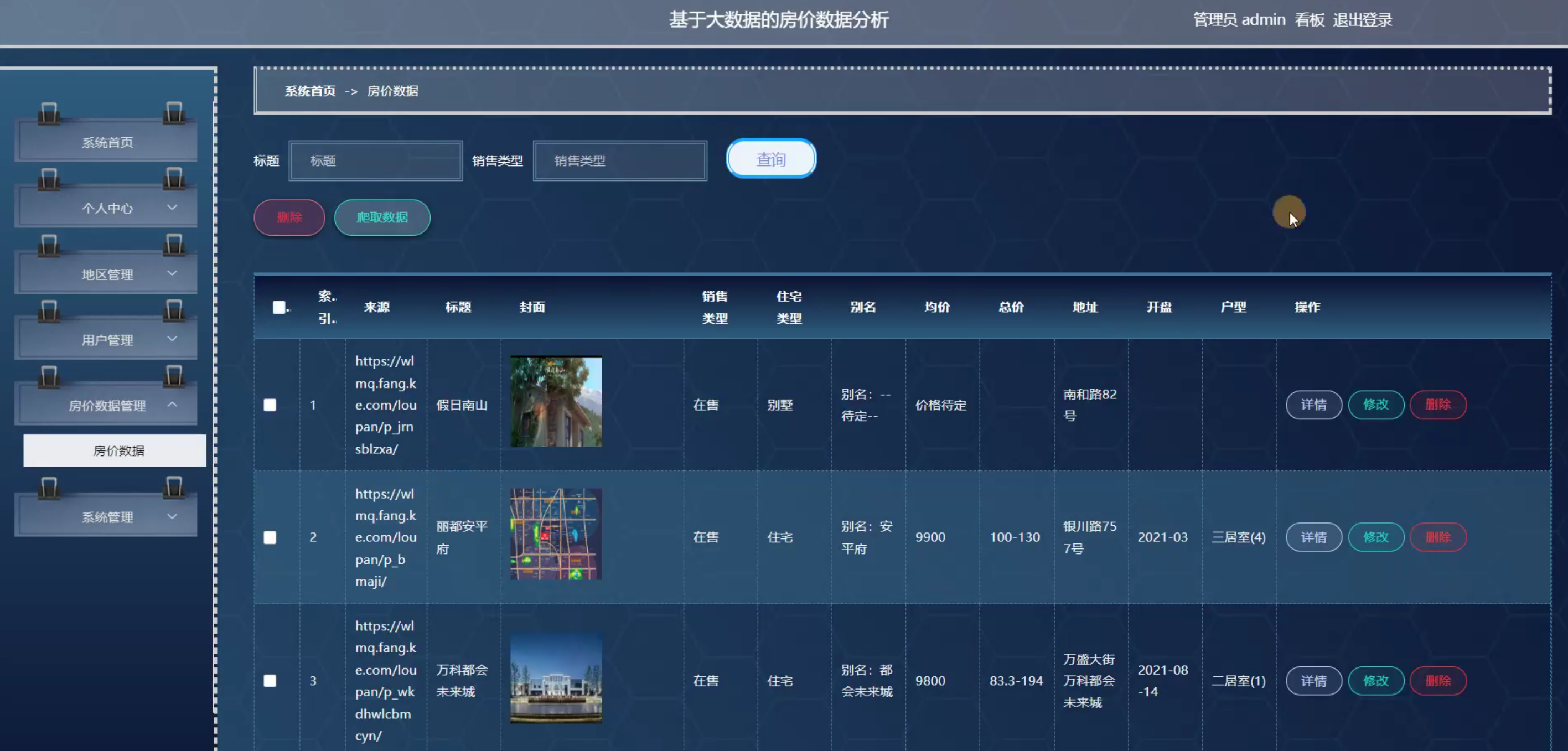Click the batch 删除 button above the table

[x=289, y=217]
